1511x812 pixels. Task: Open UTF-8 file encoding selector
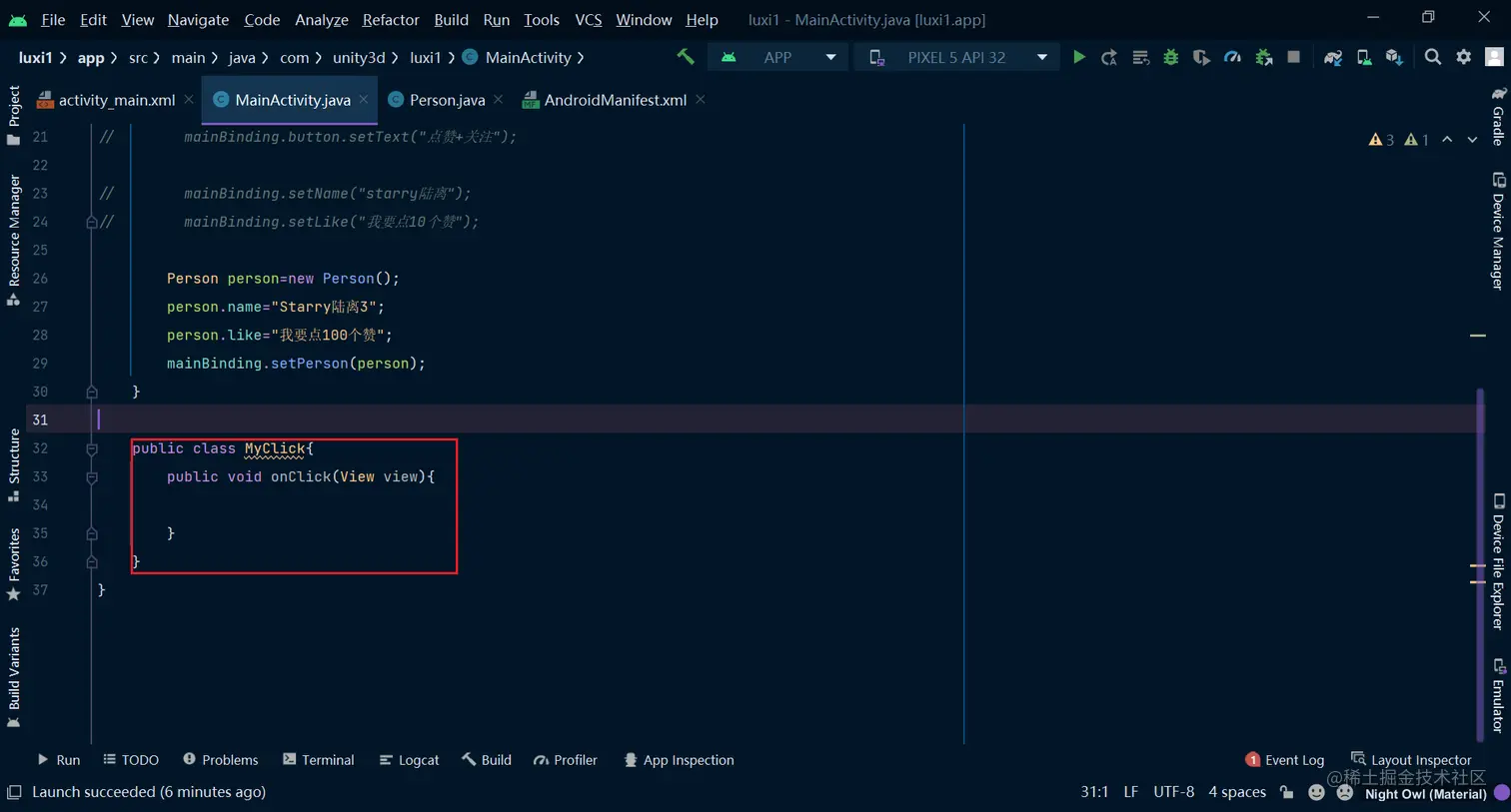pyautogui.click(x=1174, y=792)
